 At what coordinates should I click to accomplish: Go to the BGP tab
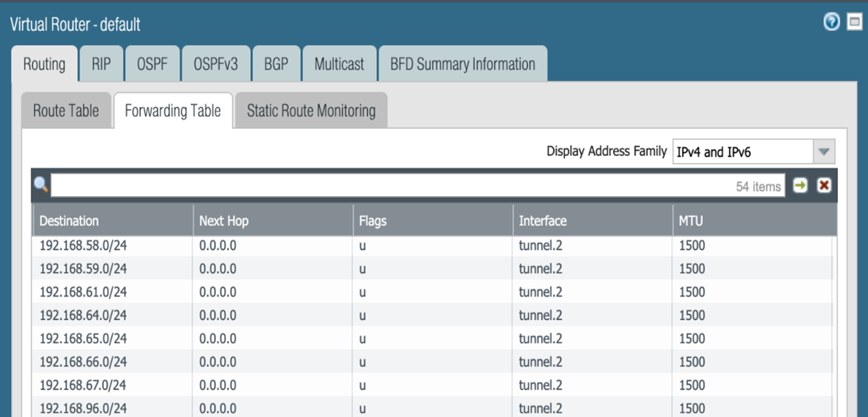pyautogui.click(x=275, y=64)
